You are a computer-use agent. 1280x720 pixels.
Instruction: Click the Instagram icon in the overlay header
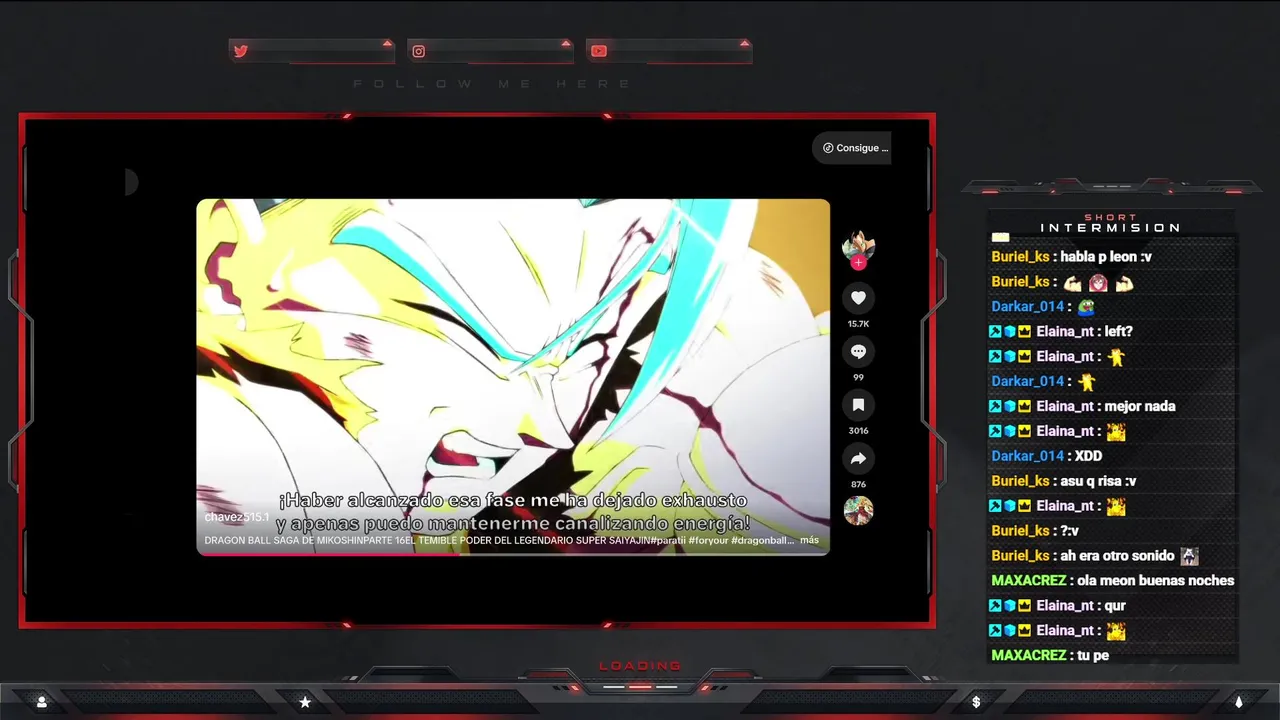point(419,51)
